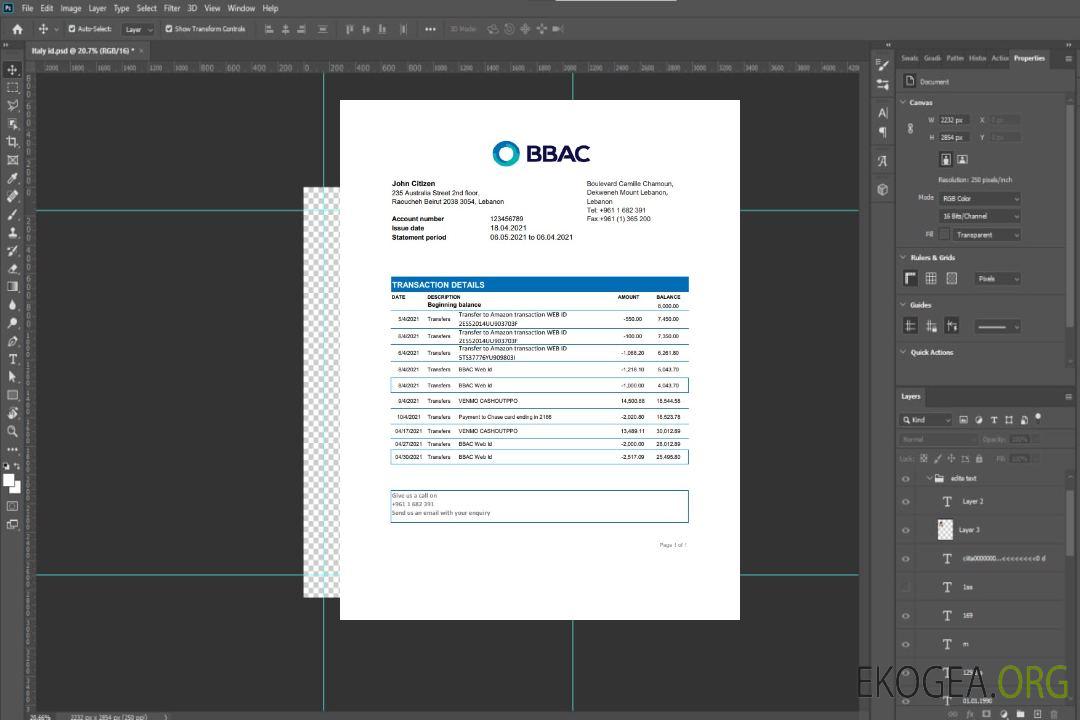Open the Auto-Select Layer dropdown

click(x=138, y=30)
